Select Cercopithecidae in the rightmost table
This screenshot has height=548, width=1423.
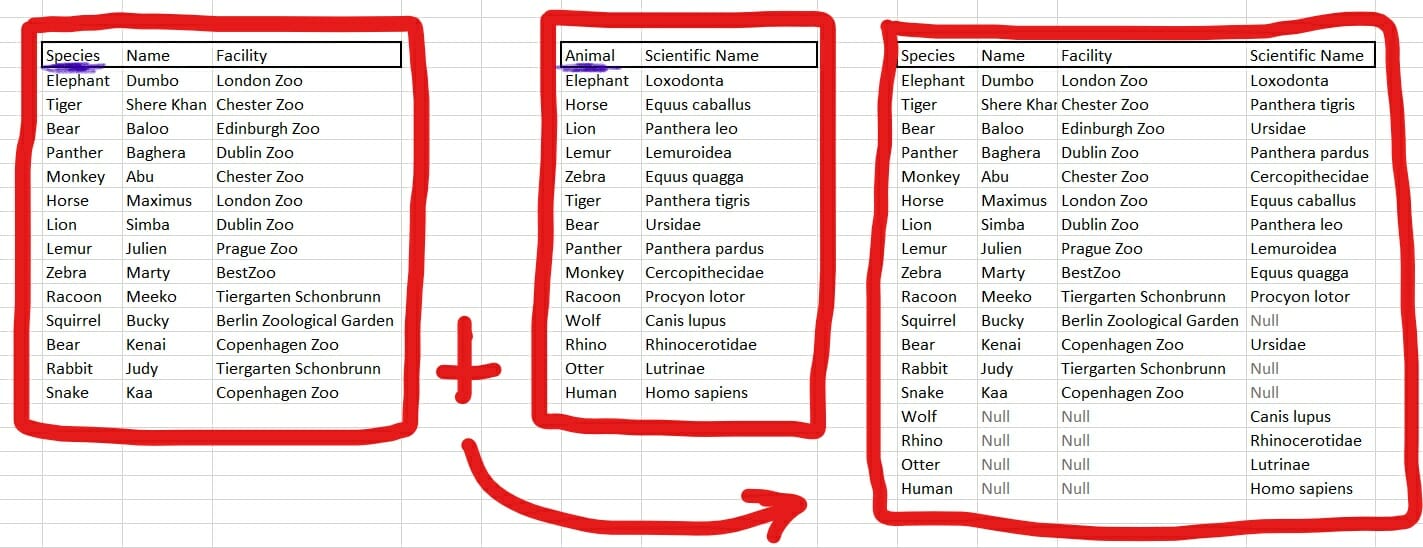[x=1309, y=177]
